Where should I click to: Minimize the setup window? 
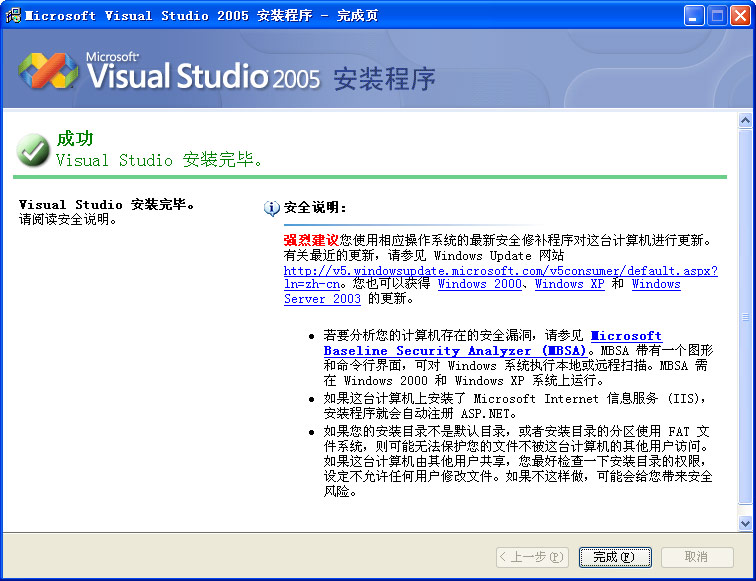[694, 16]
